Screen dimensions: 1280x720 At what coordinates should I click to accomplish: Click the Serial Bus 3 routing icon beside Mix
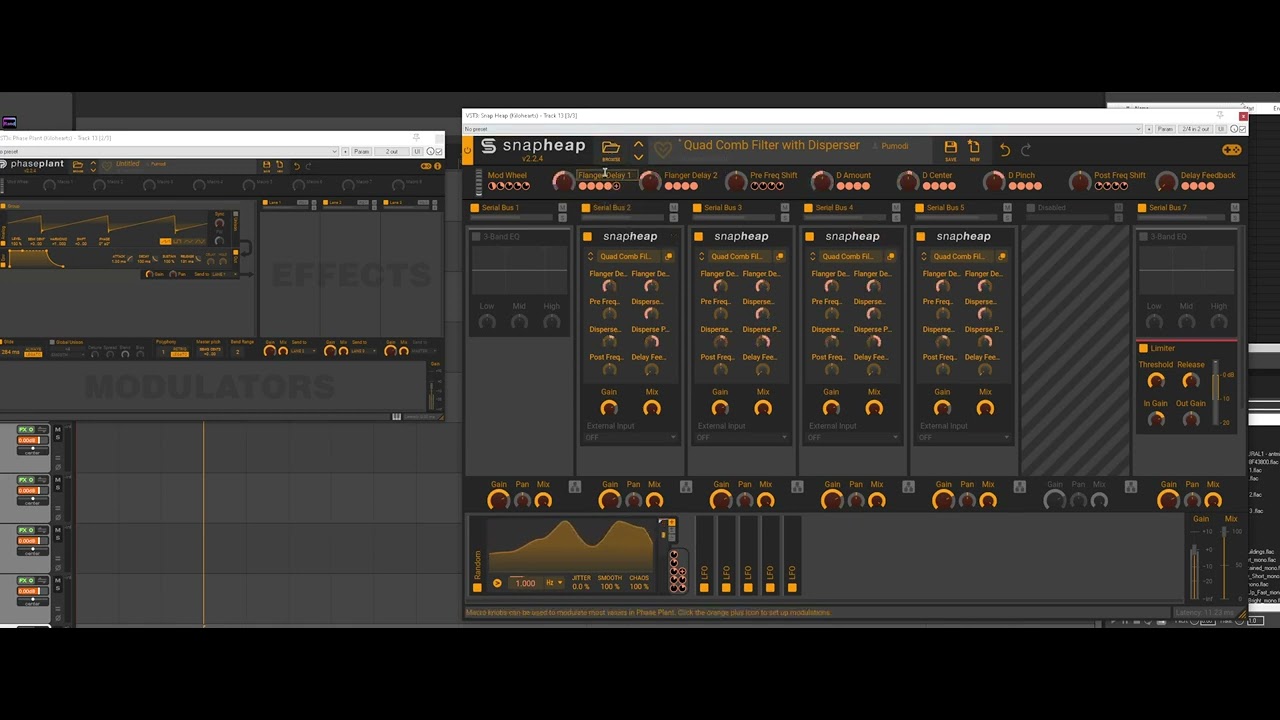click(x=797, y=487)
